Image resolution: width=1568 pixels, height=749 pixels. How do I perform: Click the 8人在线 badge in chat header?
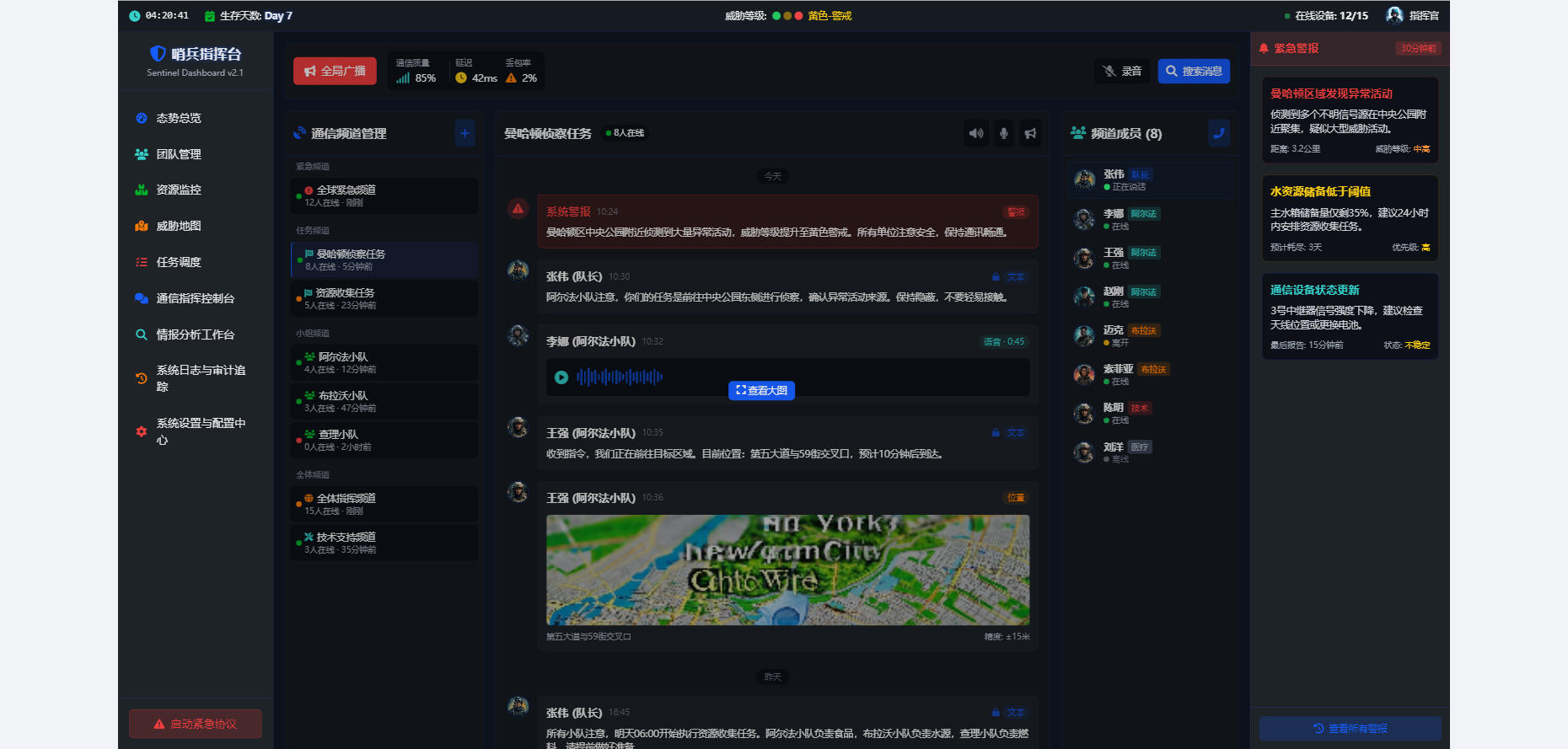click(x=625, y=133)
